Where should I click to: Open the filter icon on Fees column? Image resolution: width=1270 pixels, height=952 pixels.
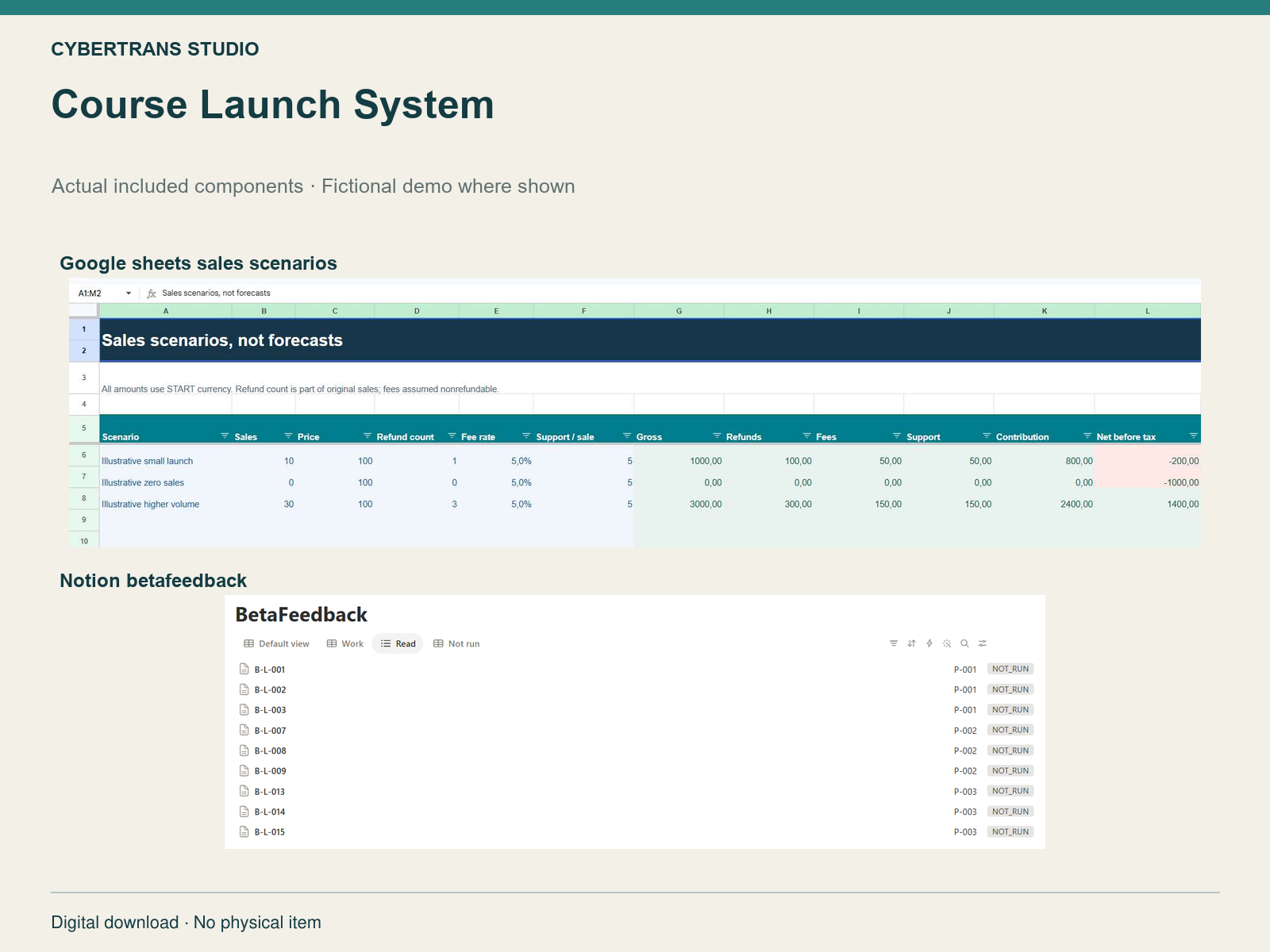[x=897, y=436]
